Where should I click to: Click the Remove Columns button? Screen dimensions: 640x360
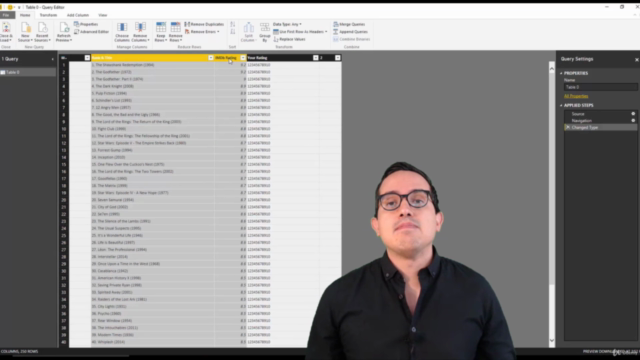tap(140, 32)
